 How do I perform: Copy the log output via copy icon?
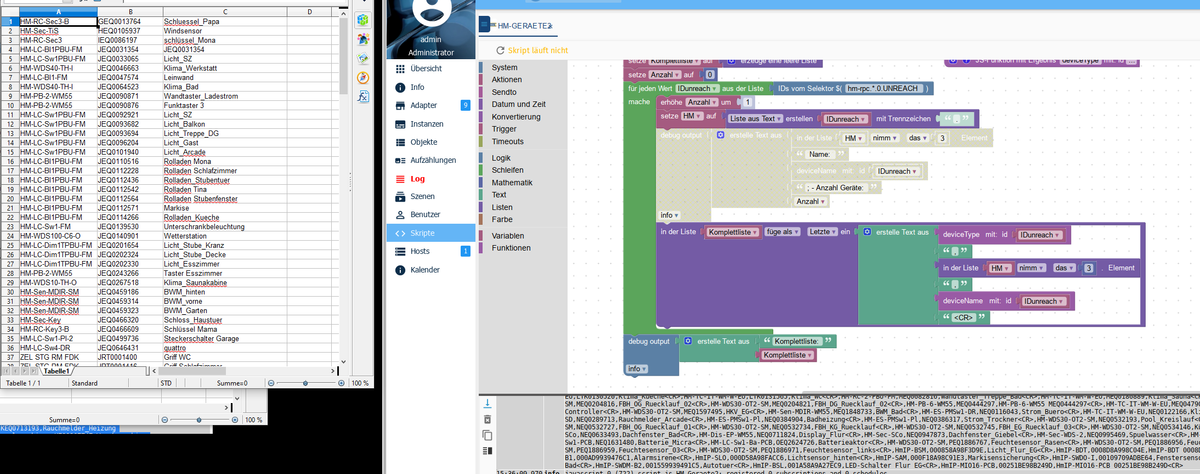point(489,436)
